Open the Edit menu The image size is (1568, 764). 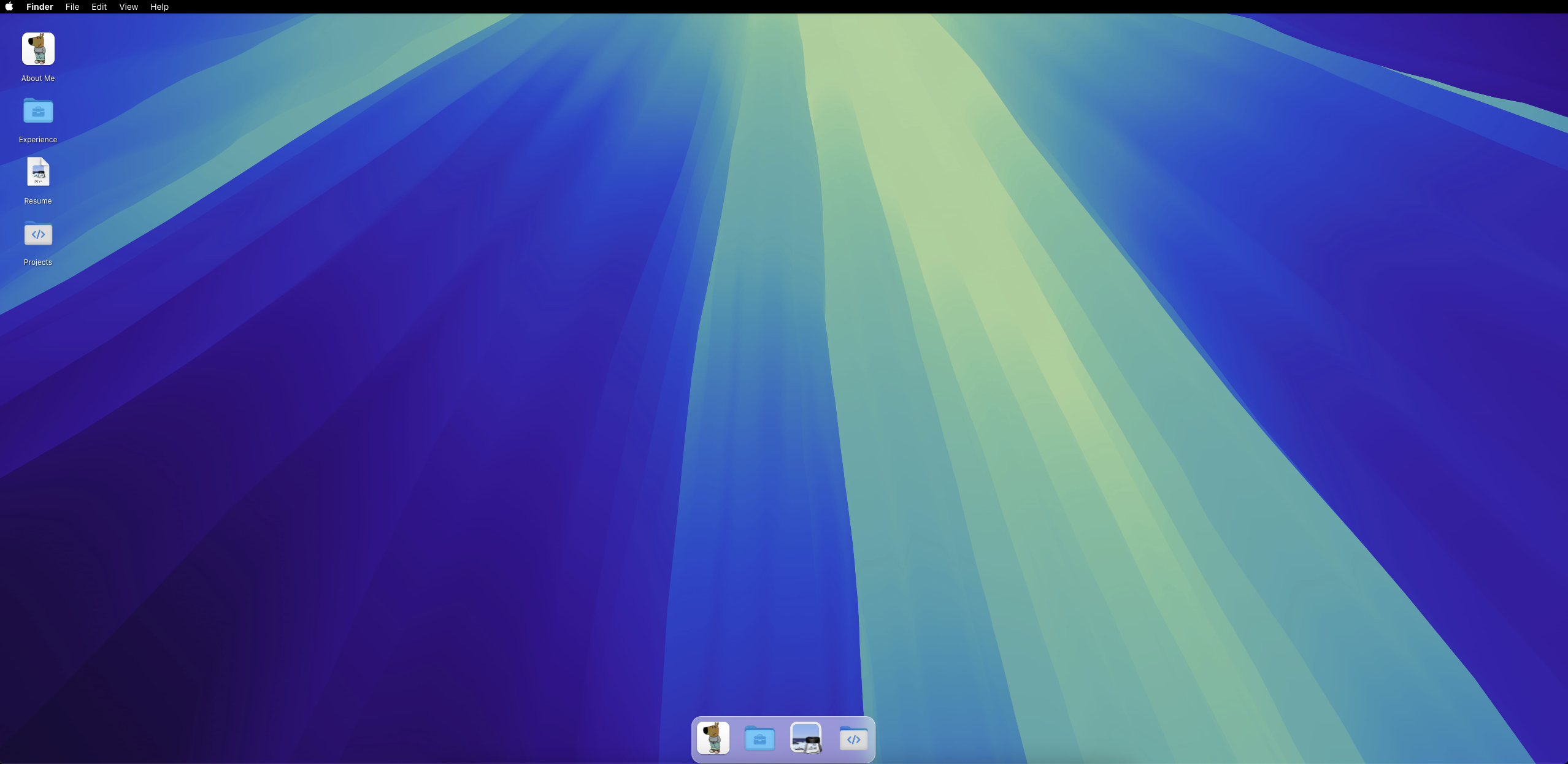point(99,7)
